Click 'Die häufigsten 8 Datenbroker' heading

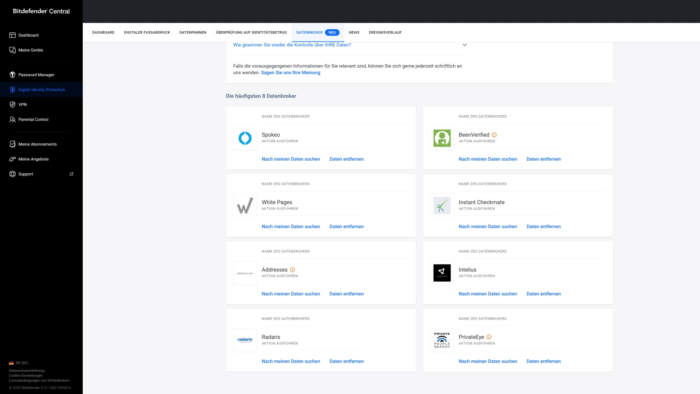pyautogui.click(x=261, y=96)
